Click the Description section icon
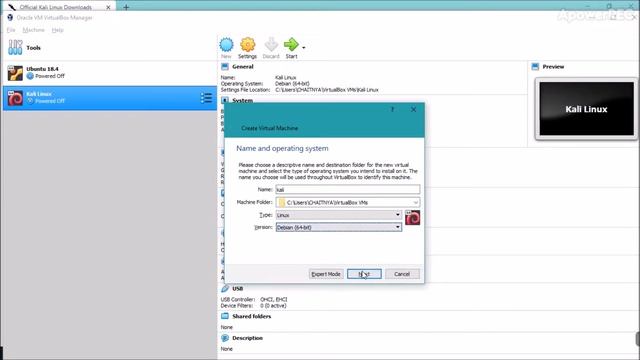Viewport: 640px width, 360px height. pos(225,338)
